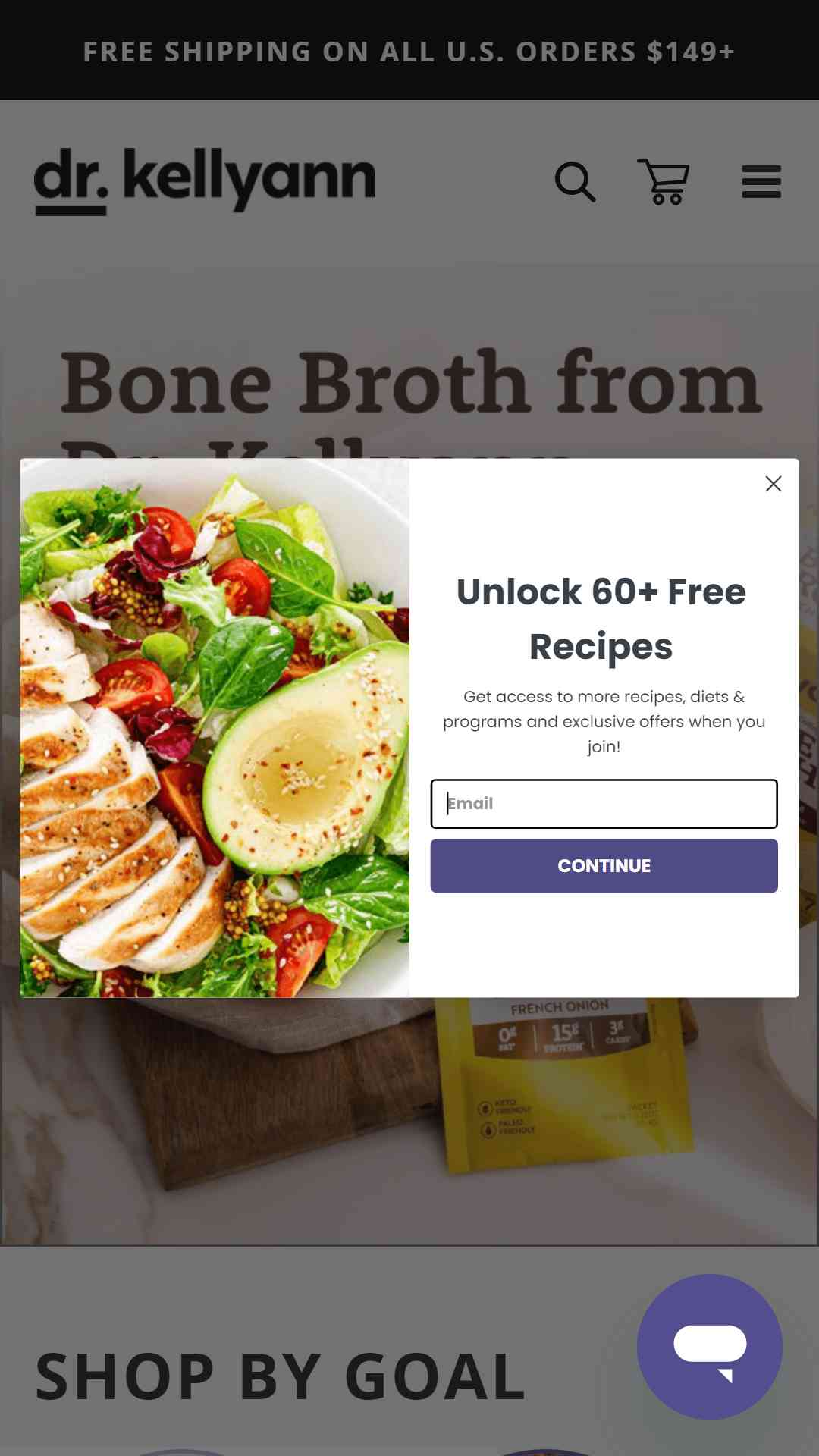View the shopping cart icon
Image resolution: width=819 pixels, height=1456 pixels.
[664, 182]
